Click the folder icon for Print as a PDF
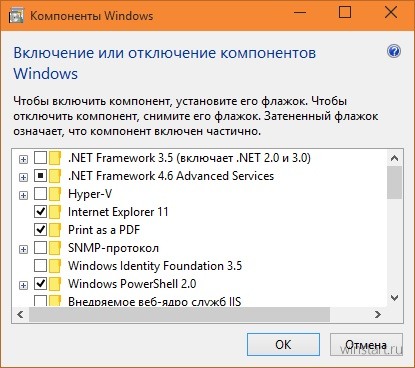This screenshot has height=368, width=415. (55, 230)
